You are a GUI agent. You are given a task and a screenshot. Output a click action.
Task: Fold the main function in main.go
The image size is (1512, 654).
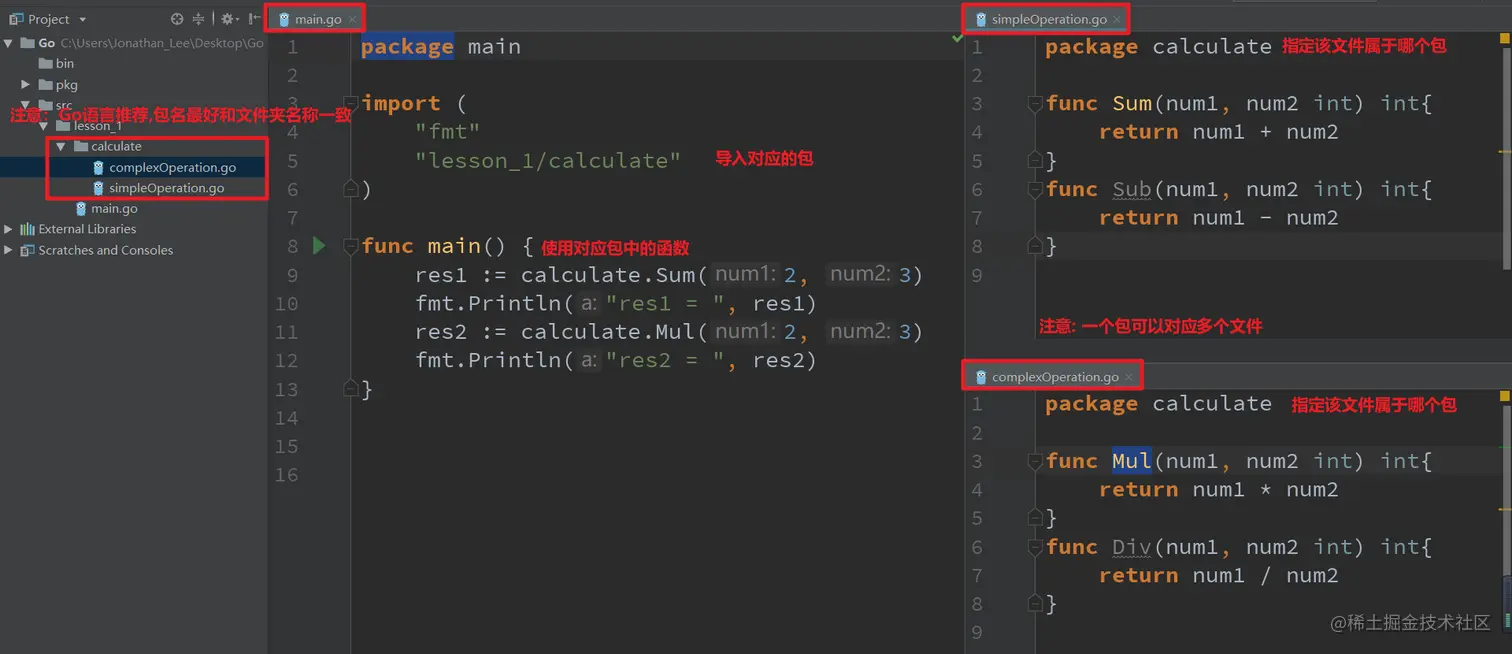(351, 246)
